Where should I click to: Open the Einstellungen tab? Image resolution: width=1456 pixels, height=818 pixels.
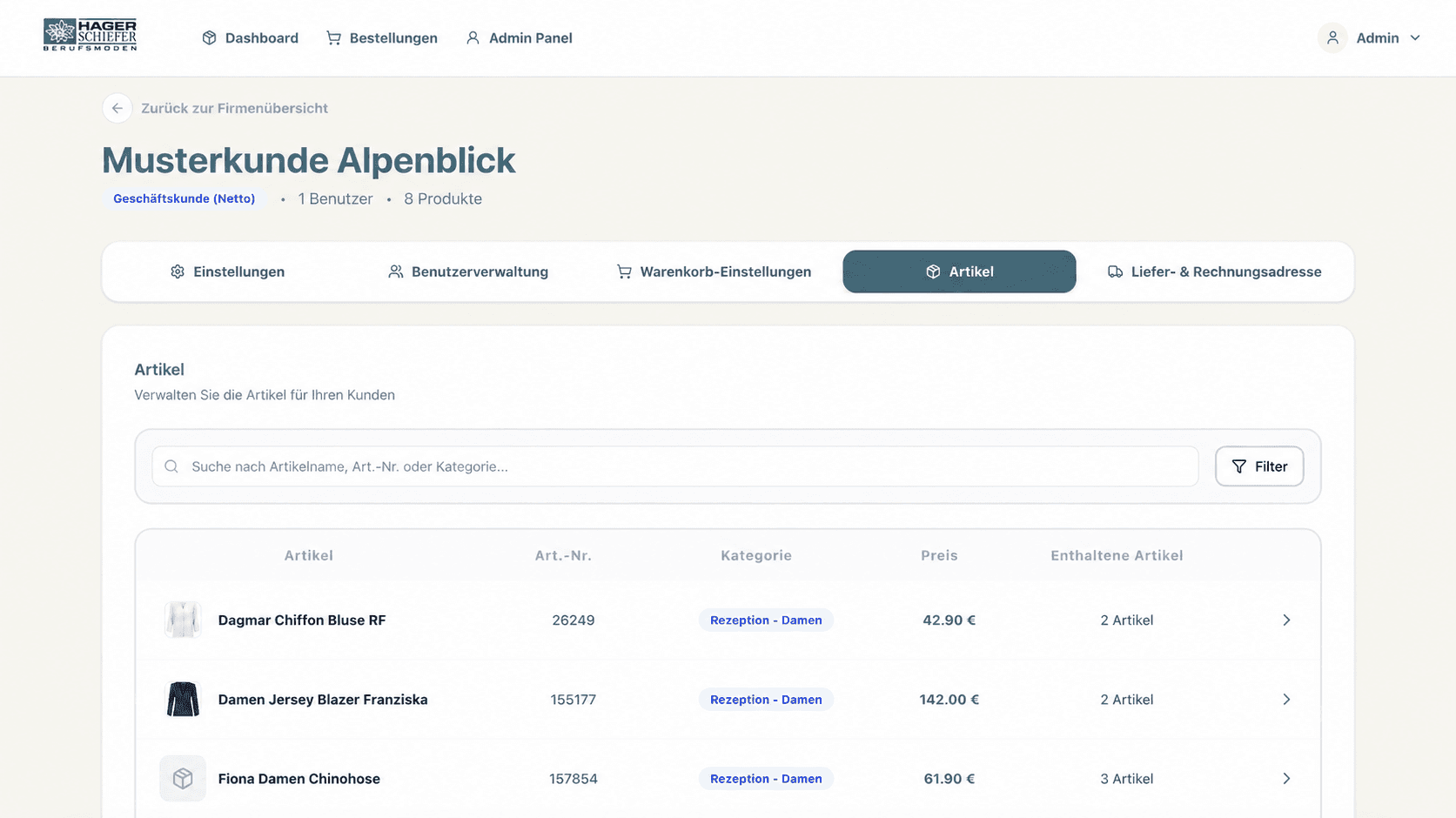[x=228, y=272]
